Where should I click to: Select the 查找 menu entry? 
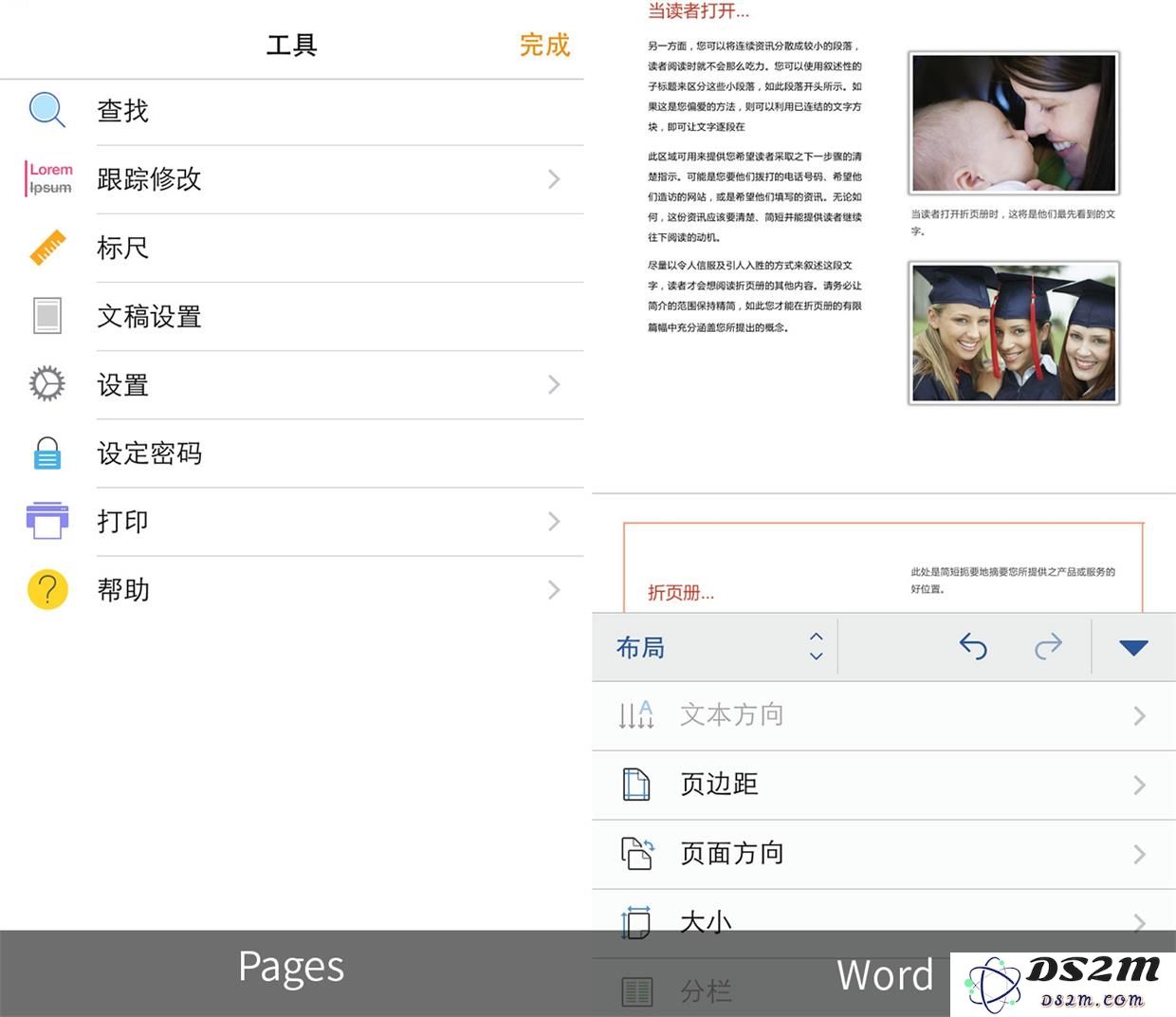point(292,111)
